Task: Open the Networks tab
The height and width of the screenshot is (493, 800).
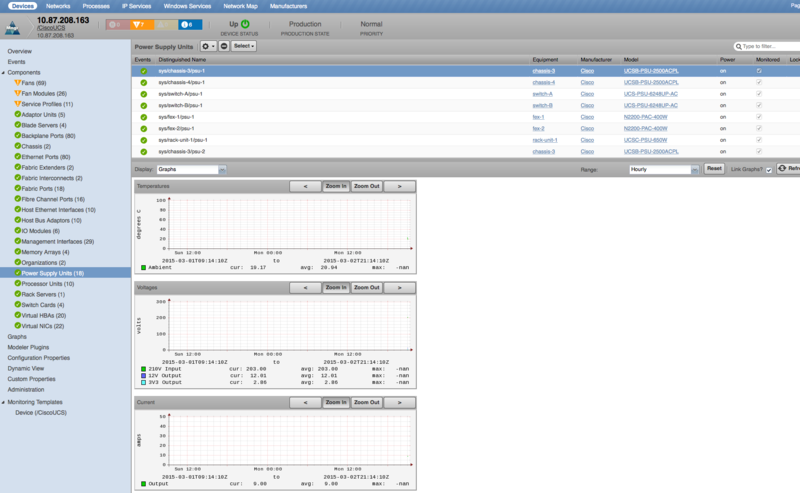Action: (x=58, y=6)
